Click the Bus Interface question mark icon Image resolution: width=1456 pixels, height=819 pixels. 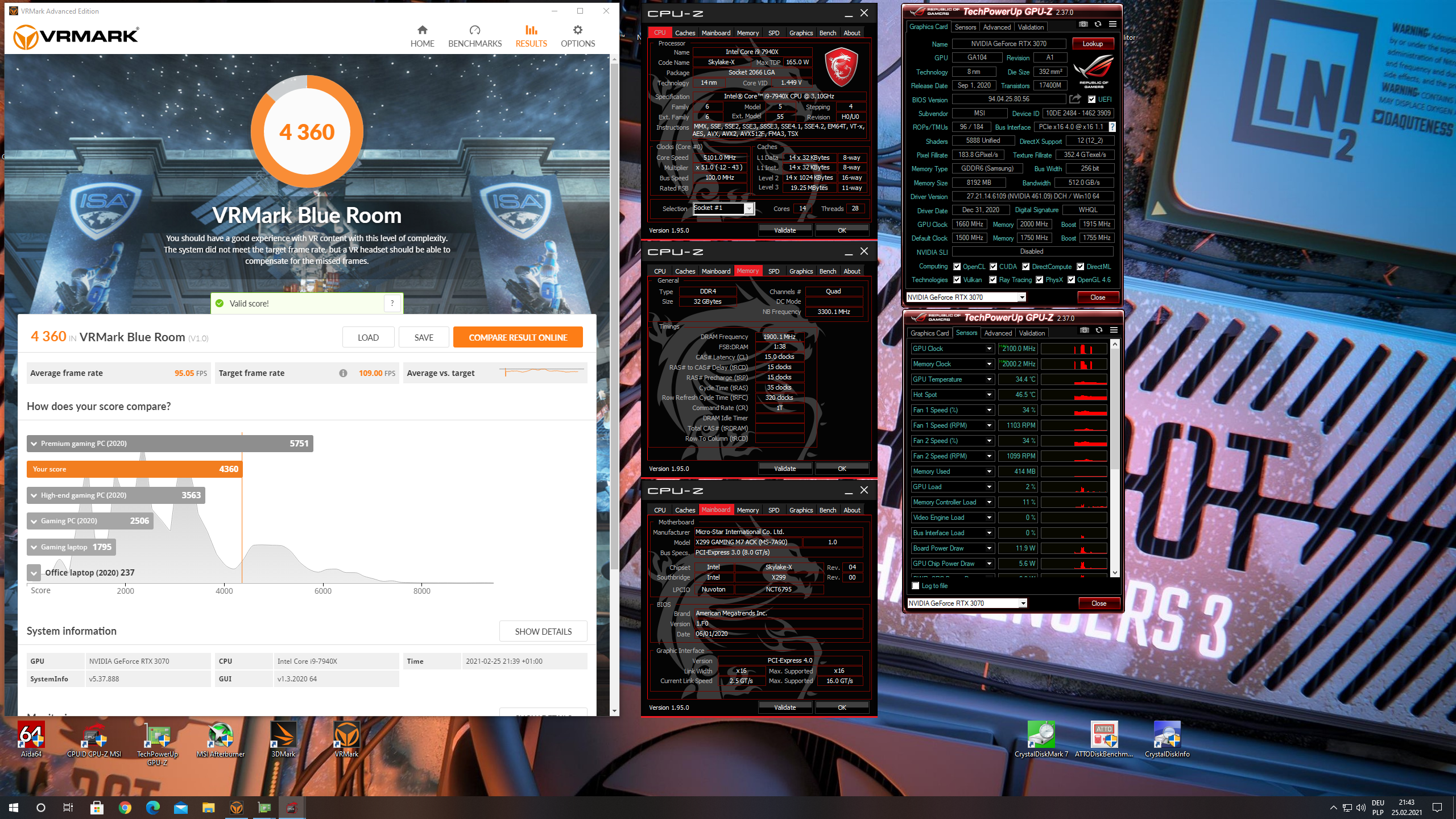pos(1112,127)
